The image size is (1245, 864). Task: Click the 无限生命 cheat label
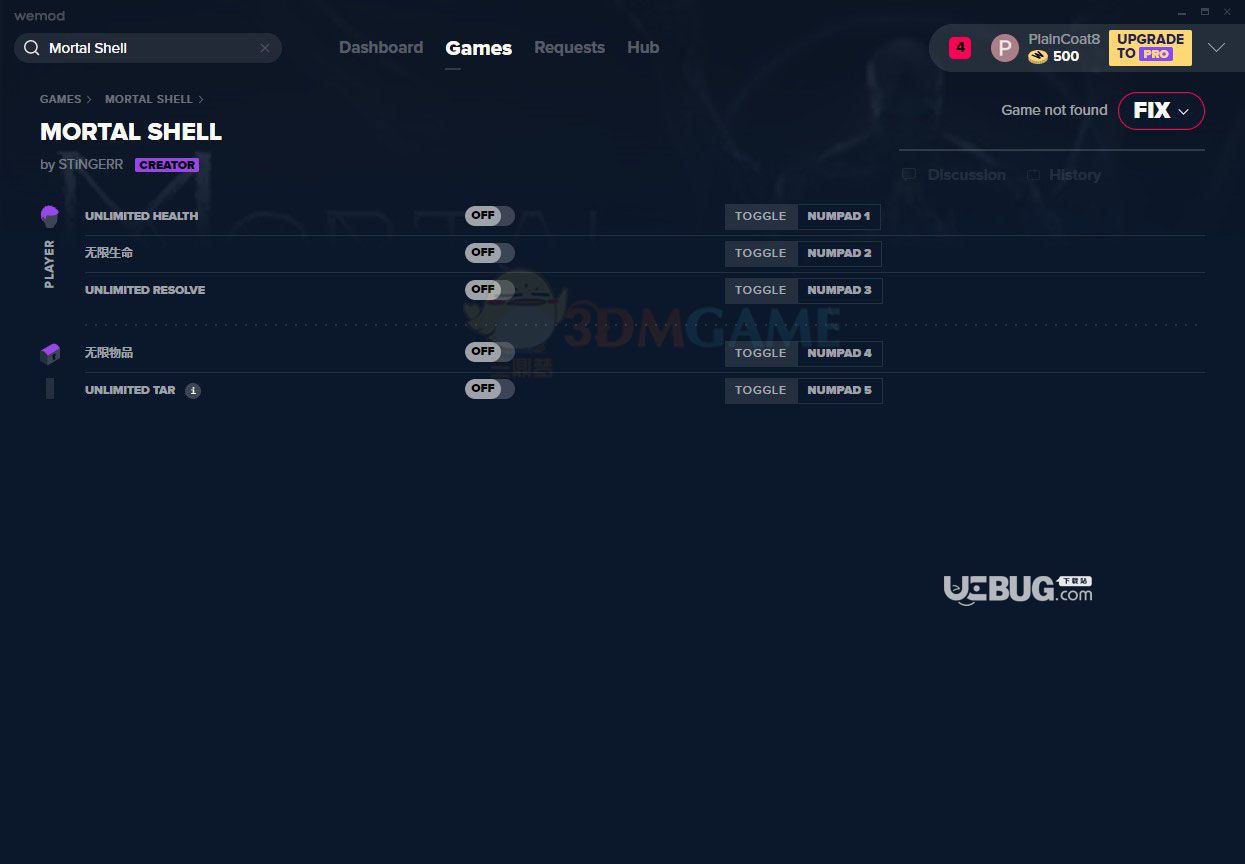(x=109, y=253)
